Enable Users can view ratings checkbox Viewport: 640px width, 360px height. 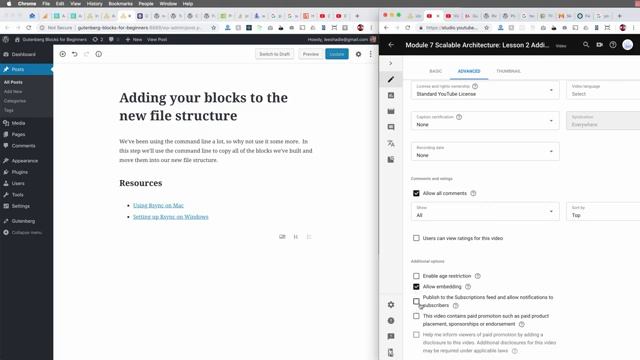(416, 238)
